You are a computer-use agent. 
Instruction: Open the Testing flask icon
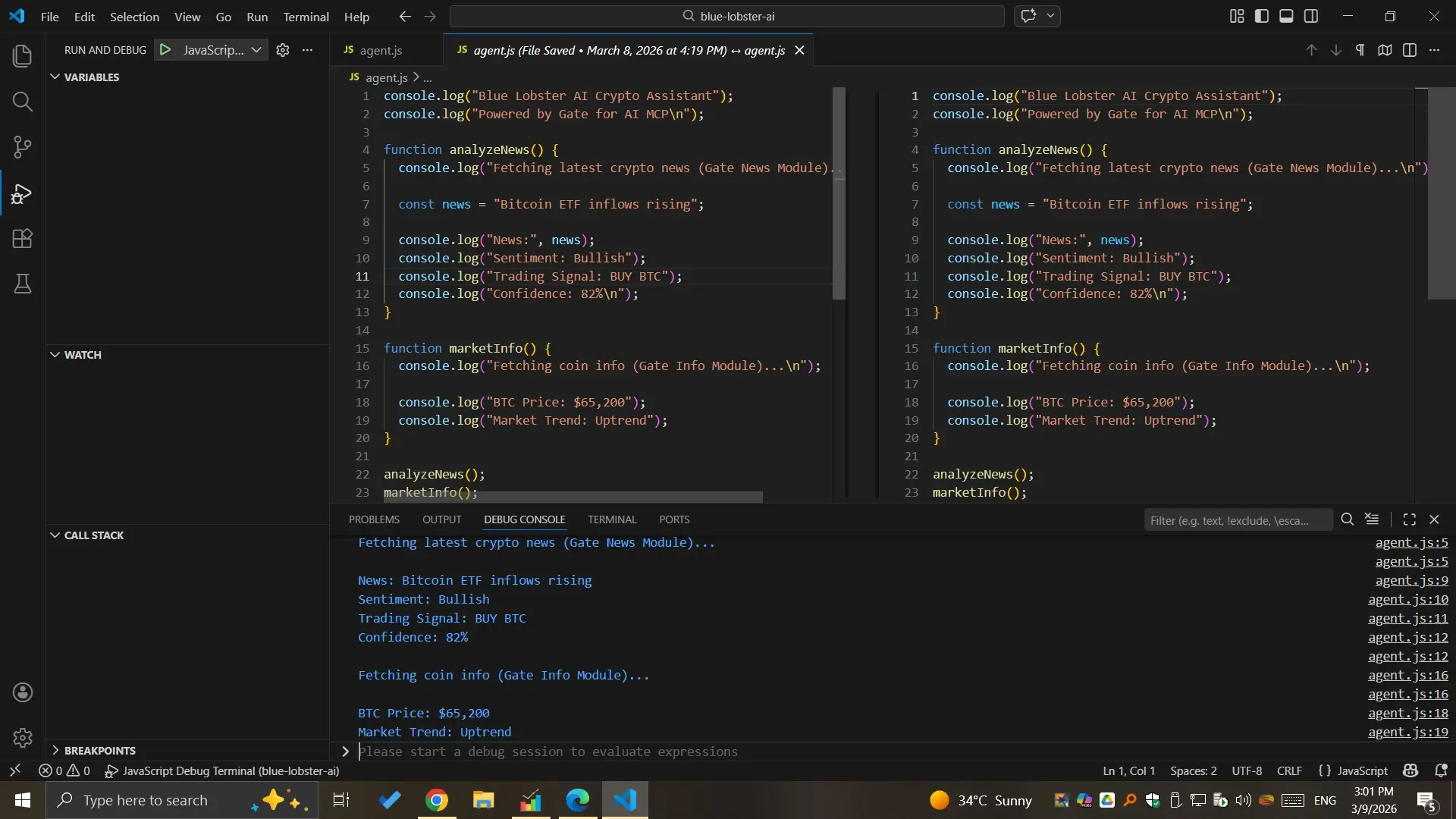[23, 284]
